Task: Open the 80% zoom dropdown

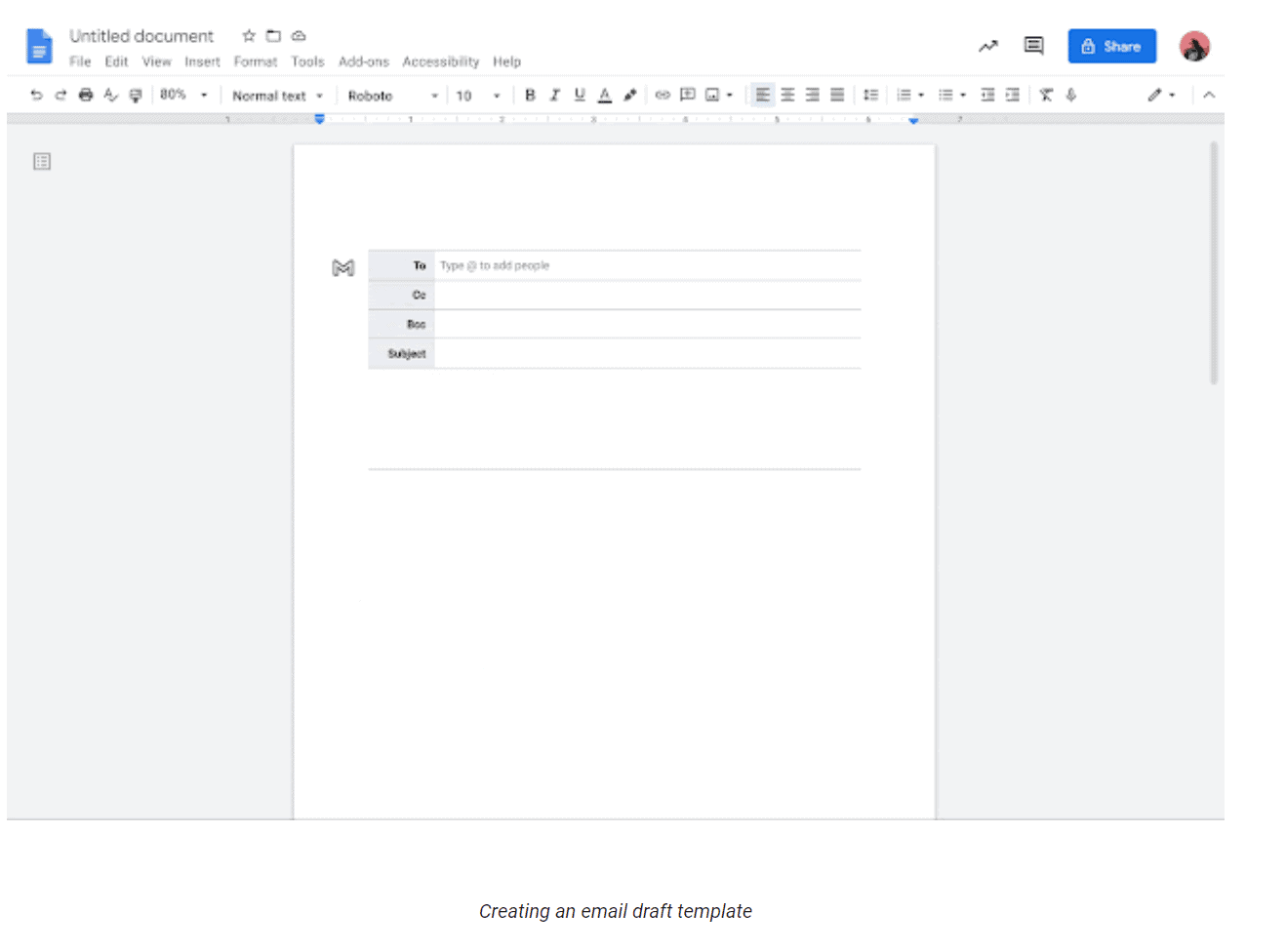Action: pyautogui.click(x=184, y=95)
